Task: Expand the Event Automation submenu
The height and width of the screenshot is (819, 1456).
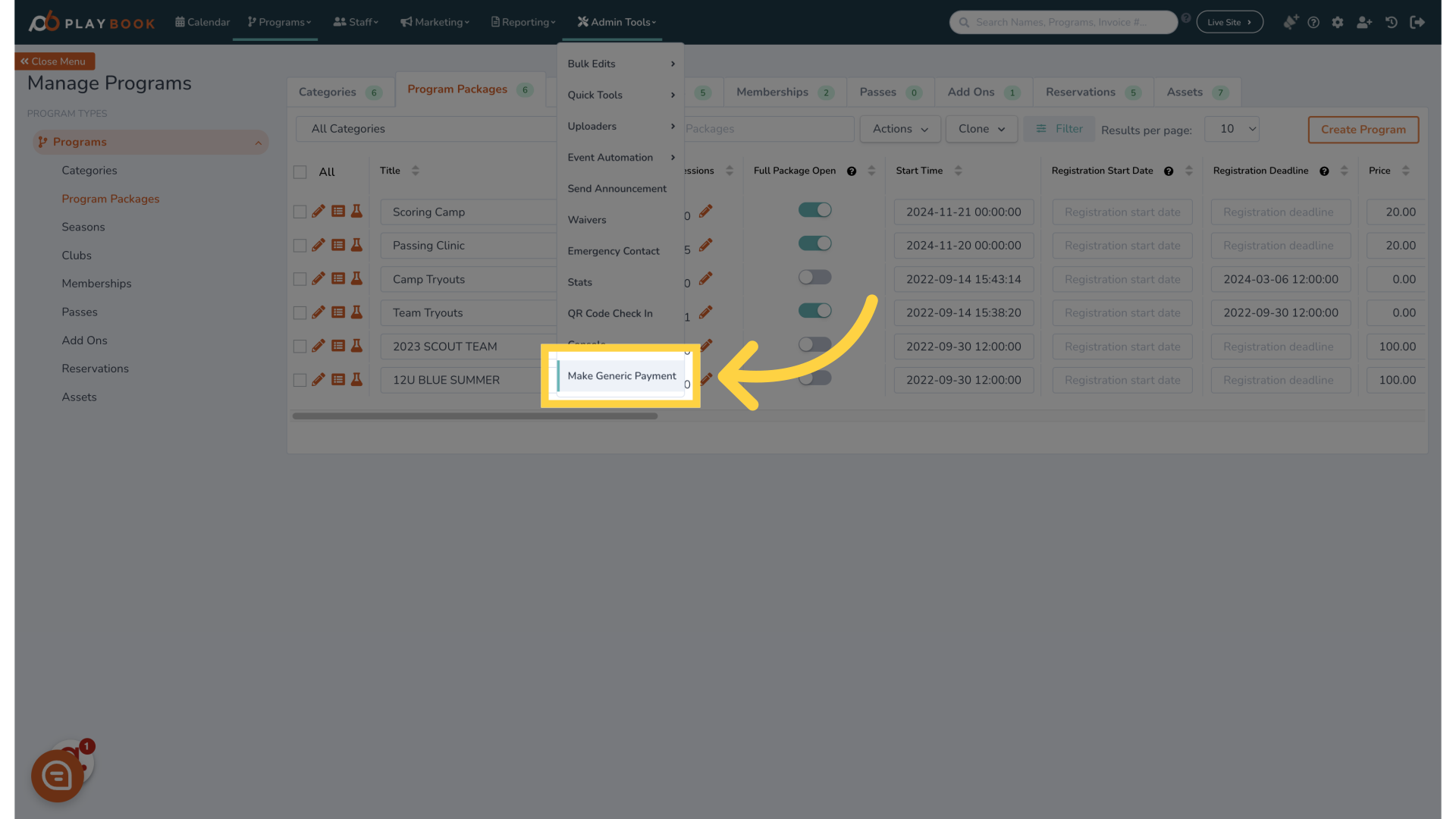Action: (620, 157)
